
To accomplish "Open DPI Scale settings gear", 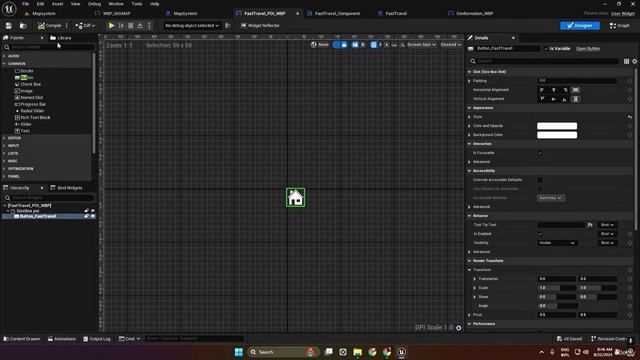I will pyautogui.click(x=459, y=328).
